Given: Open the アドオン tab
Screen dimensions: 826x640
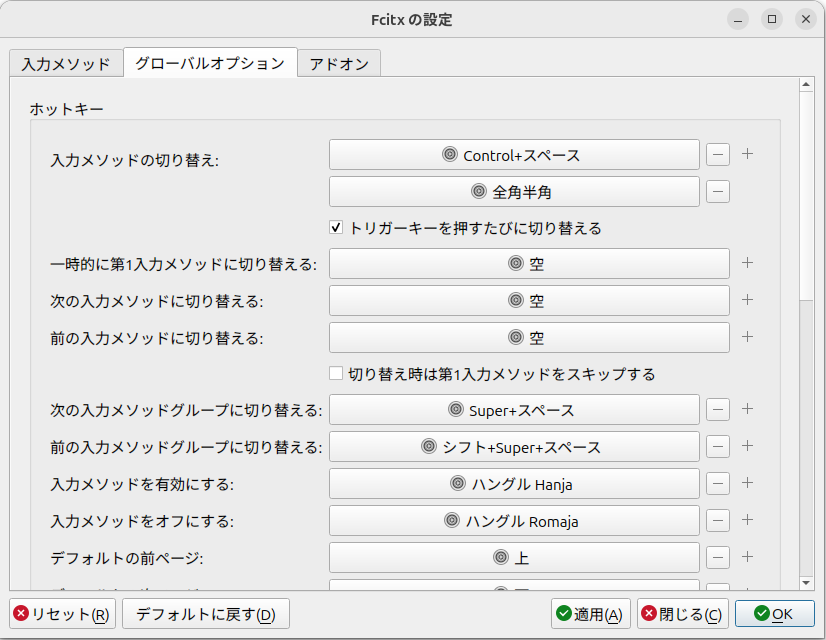Looking at the screenshot, I should click(x=339, y=63).
